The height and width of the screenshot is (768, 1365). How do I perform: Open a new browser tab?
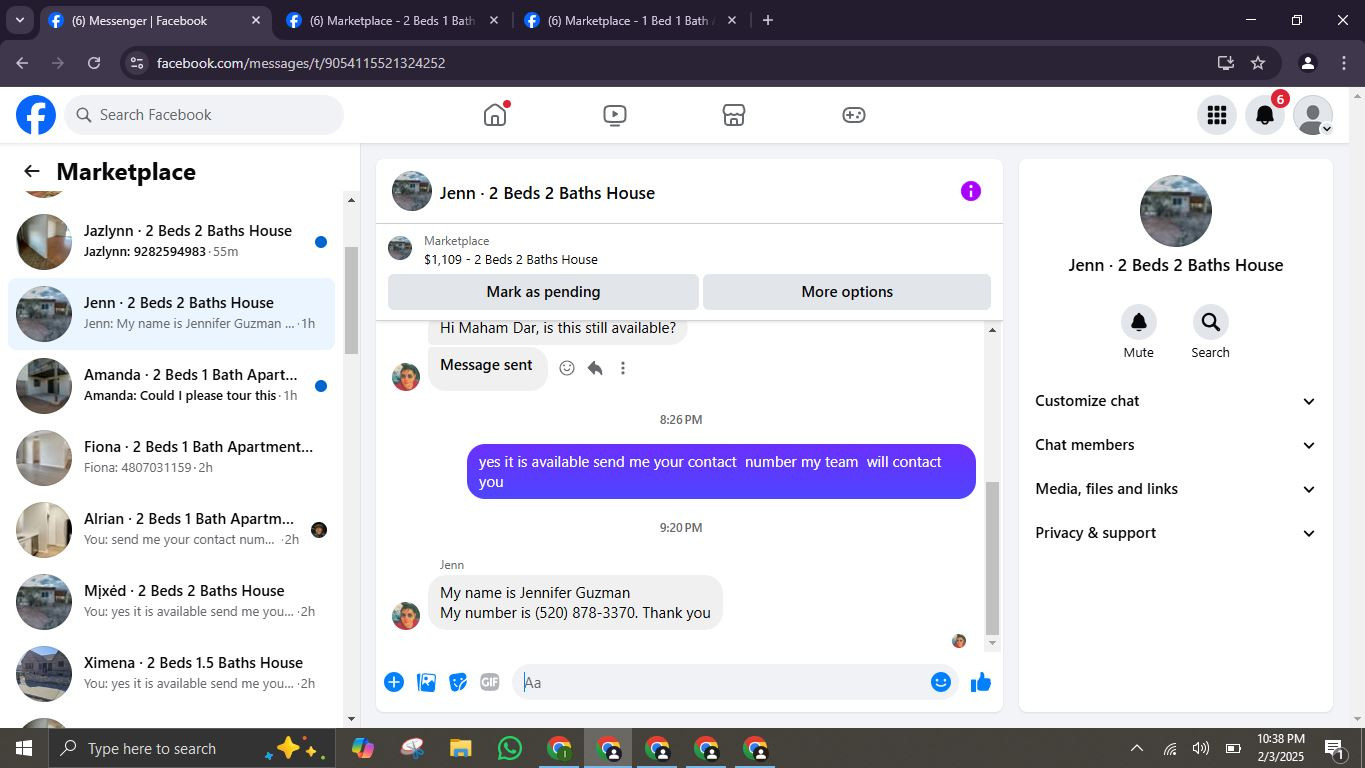pyautogui.click(x=768, y=20)
